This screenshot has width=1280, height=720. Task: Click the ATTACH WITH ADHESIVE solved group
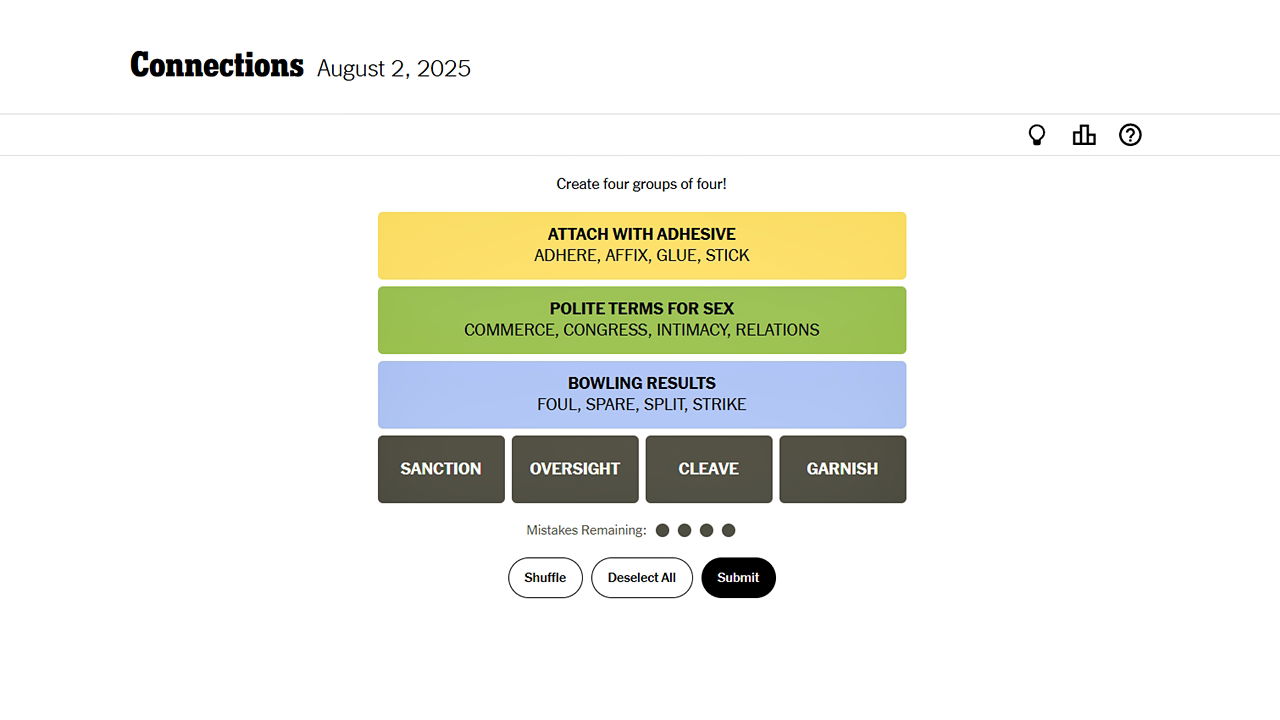(641, 245)
